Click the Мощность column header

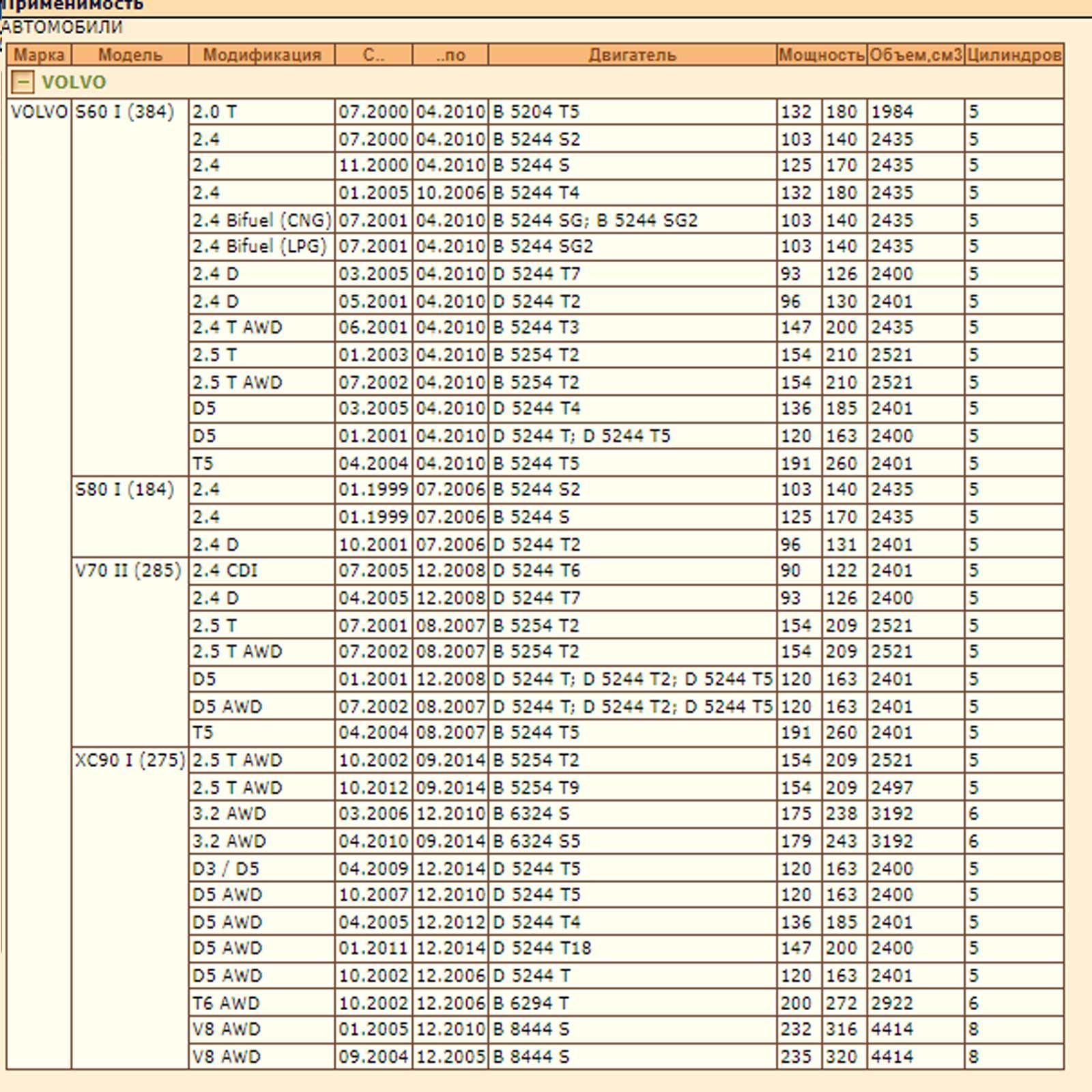point(822,55)
